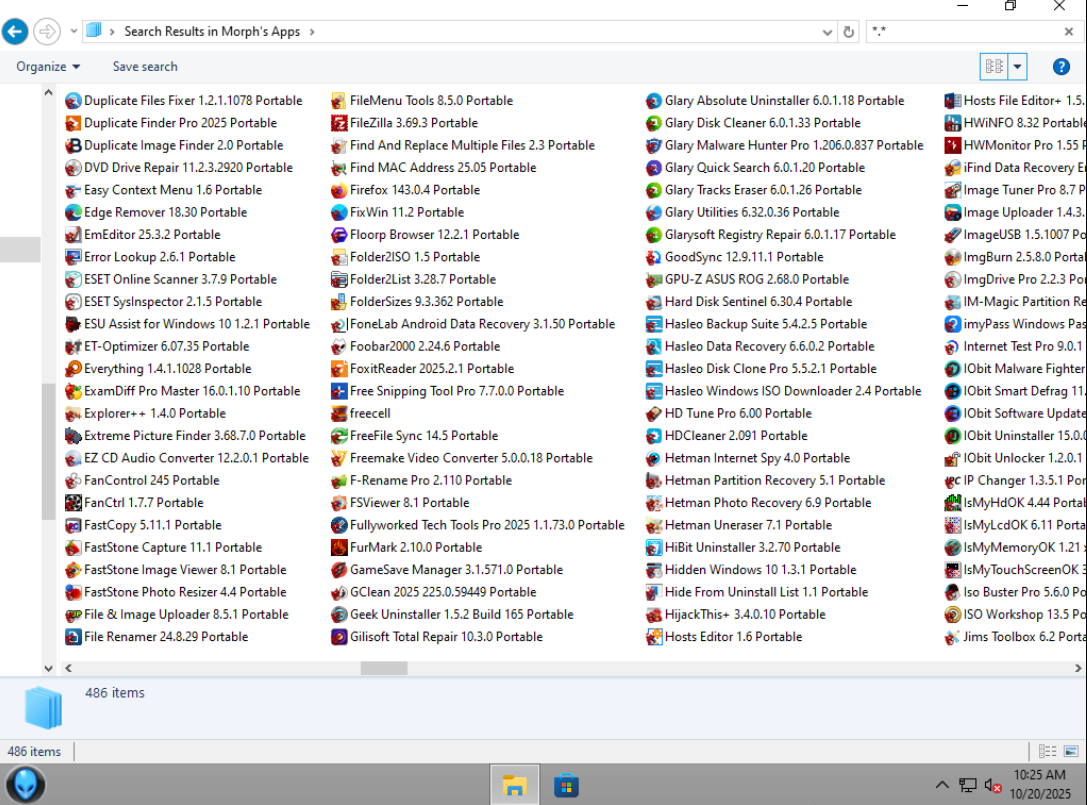The height and width of the screenshot is (805, 1087).
Task: Click the IObit Uninstaller icon
Action: [953, 435]
